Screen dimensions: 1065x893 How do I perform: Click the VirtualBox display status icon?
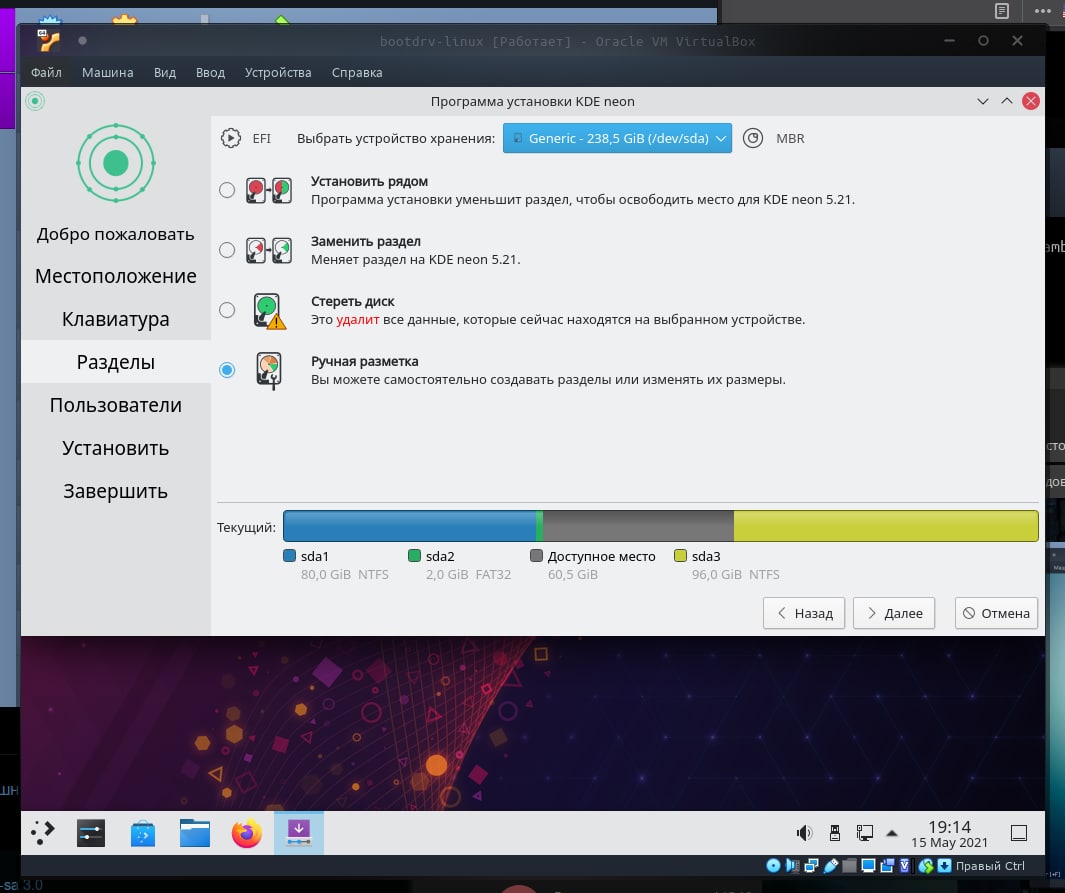tap(868, 866)
